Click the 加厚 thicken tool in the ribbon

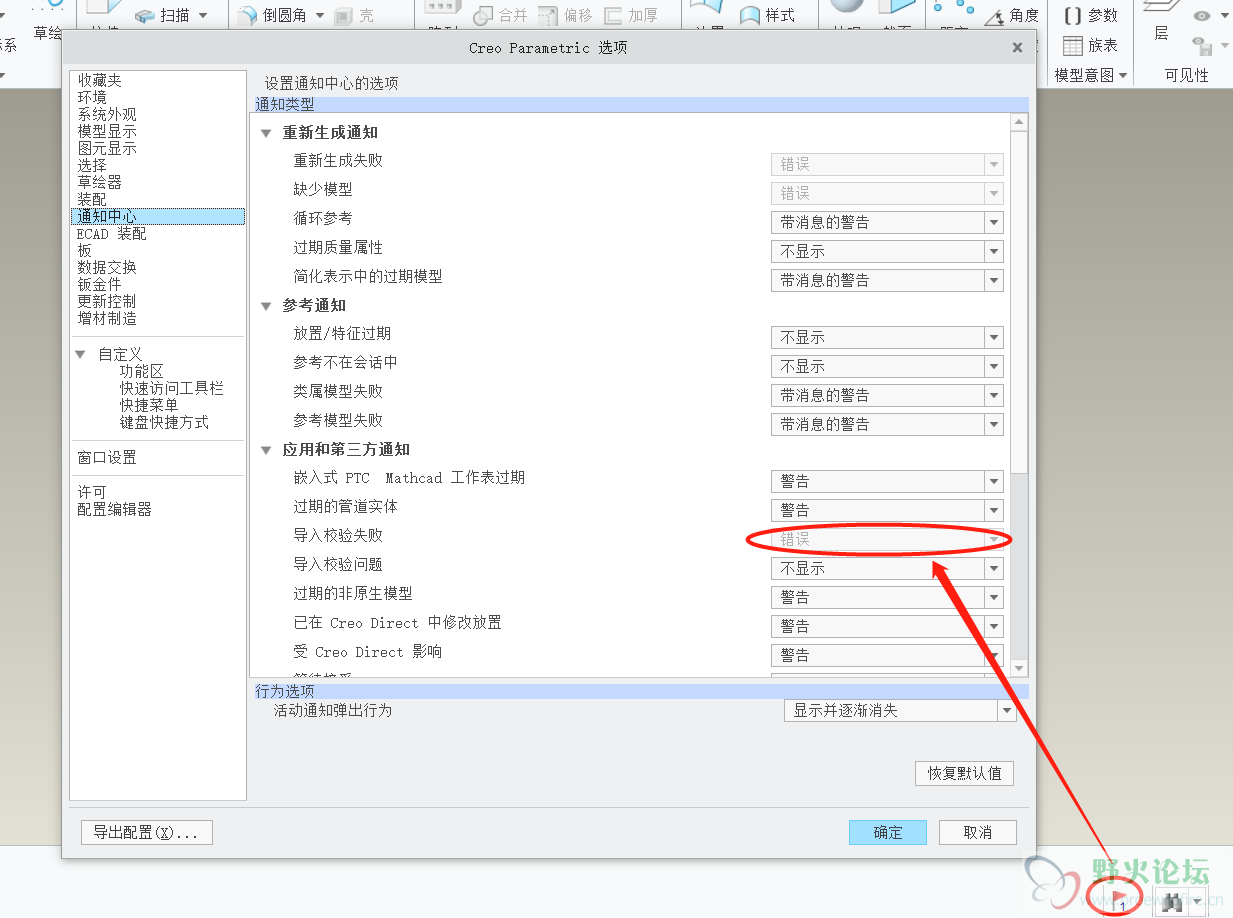pyautogui.click(x=630, y=15)
